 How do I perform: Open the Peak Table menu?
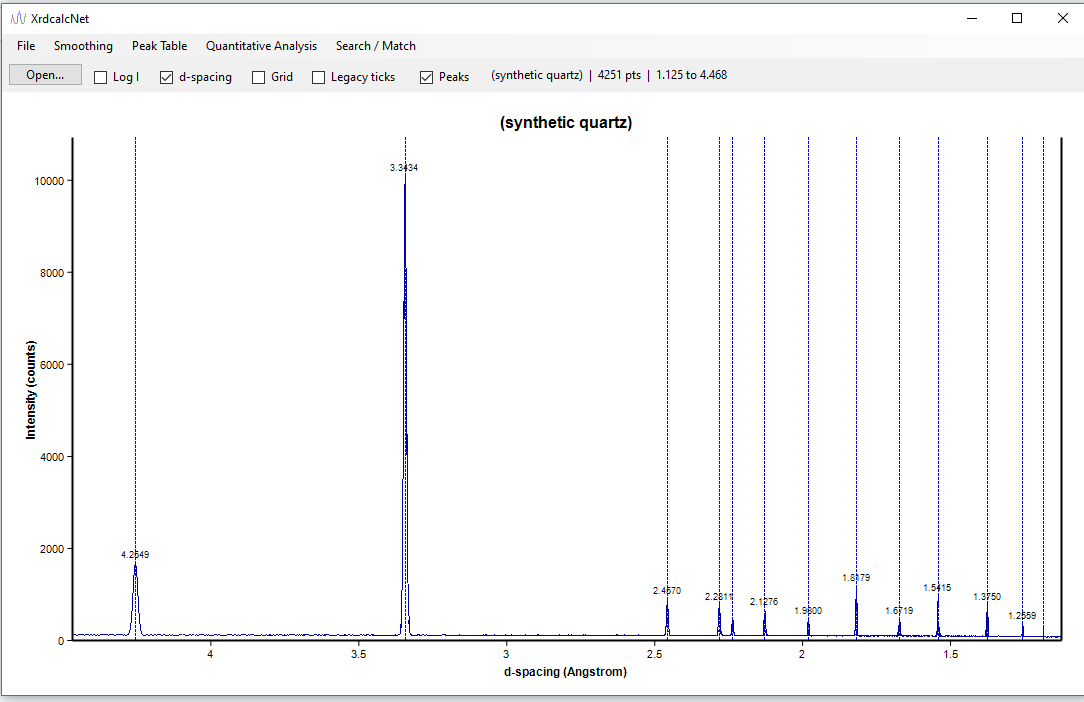pos(160,46)
